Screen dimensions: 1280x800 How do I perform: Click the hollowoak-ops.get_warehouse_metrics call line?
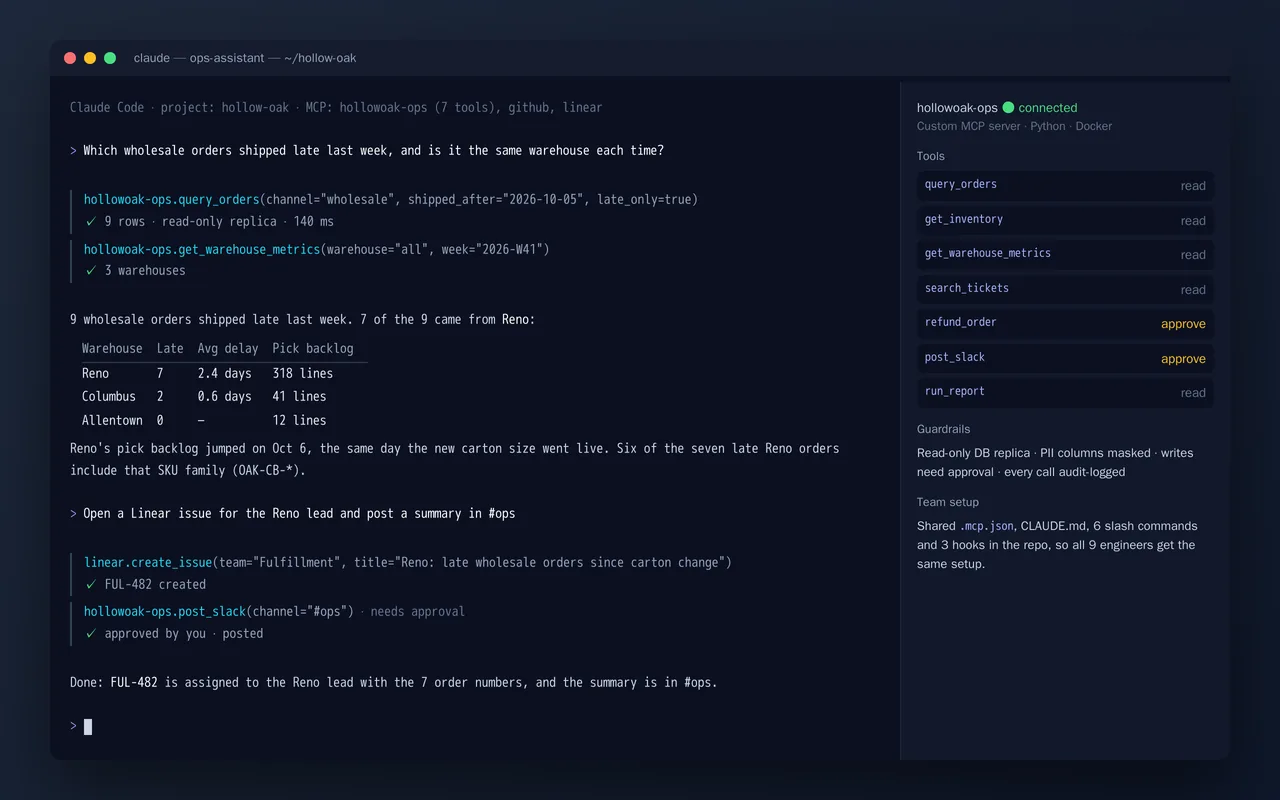pyautogui.click(x=317, y=249)
